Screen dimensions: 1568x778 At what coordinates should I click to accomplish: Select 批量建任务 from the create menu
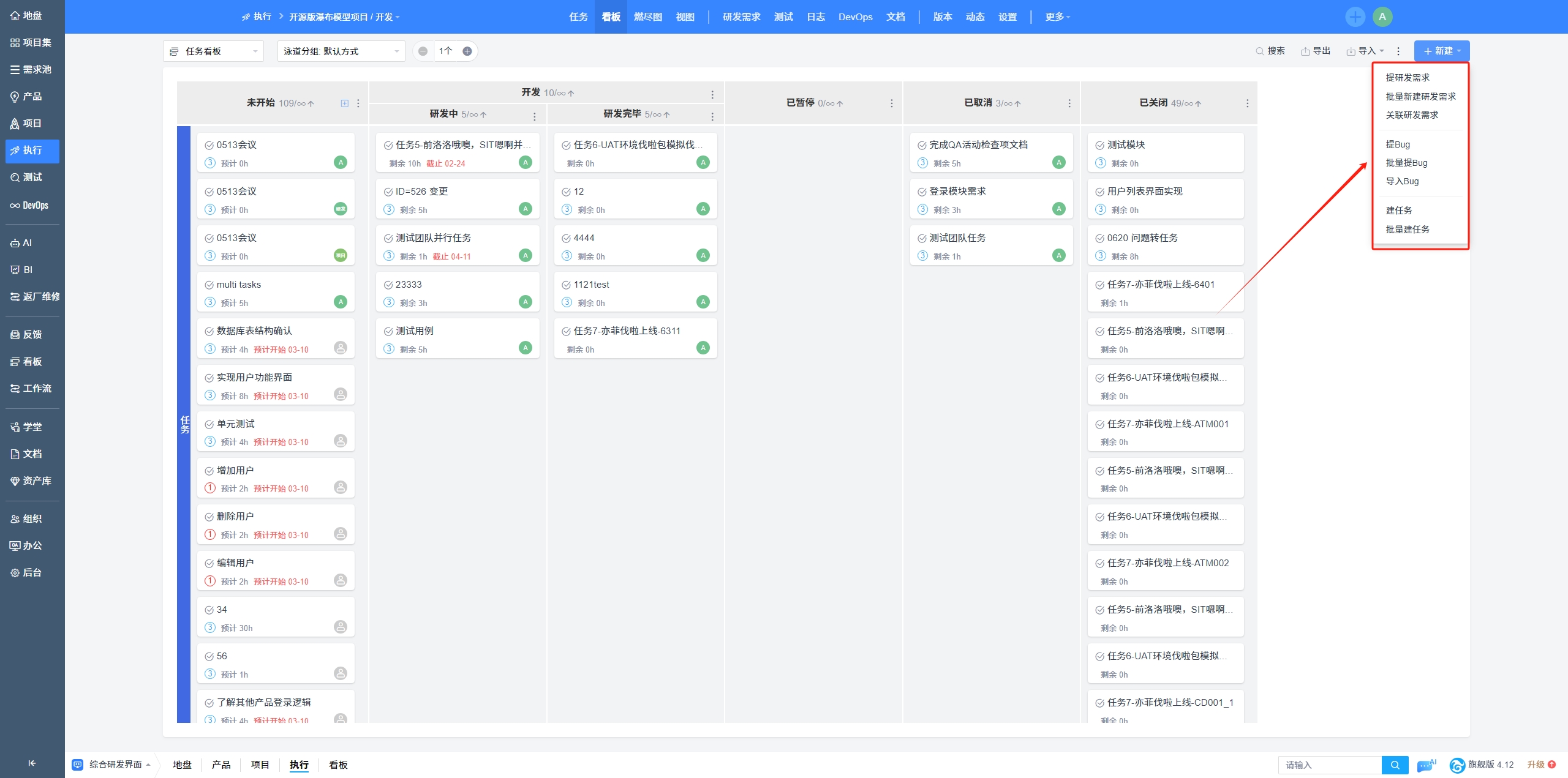pos(1407,230)
